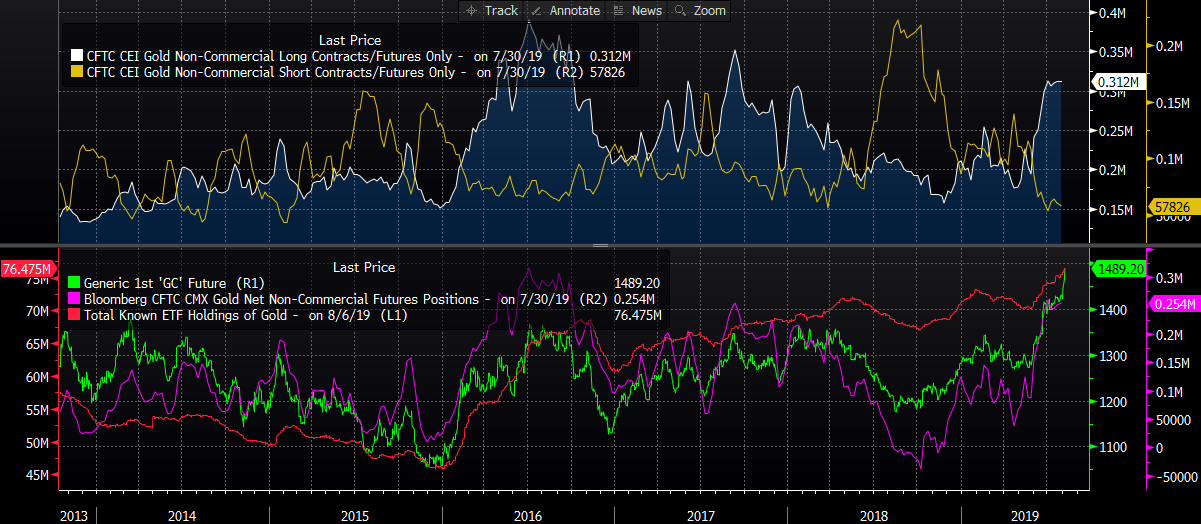Click the magenta Net Non-Commercial legend swatch

[72, 300]
